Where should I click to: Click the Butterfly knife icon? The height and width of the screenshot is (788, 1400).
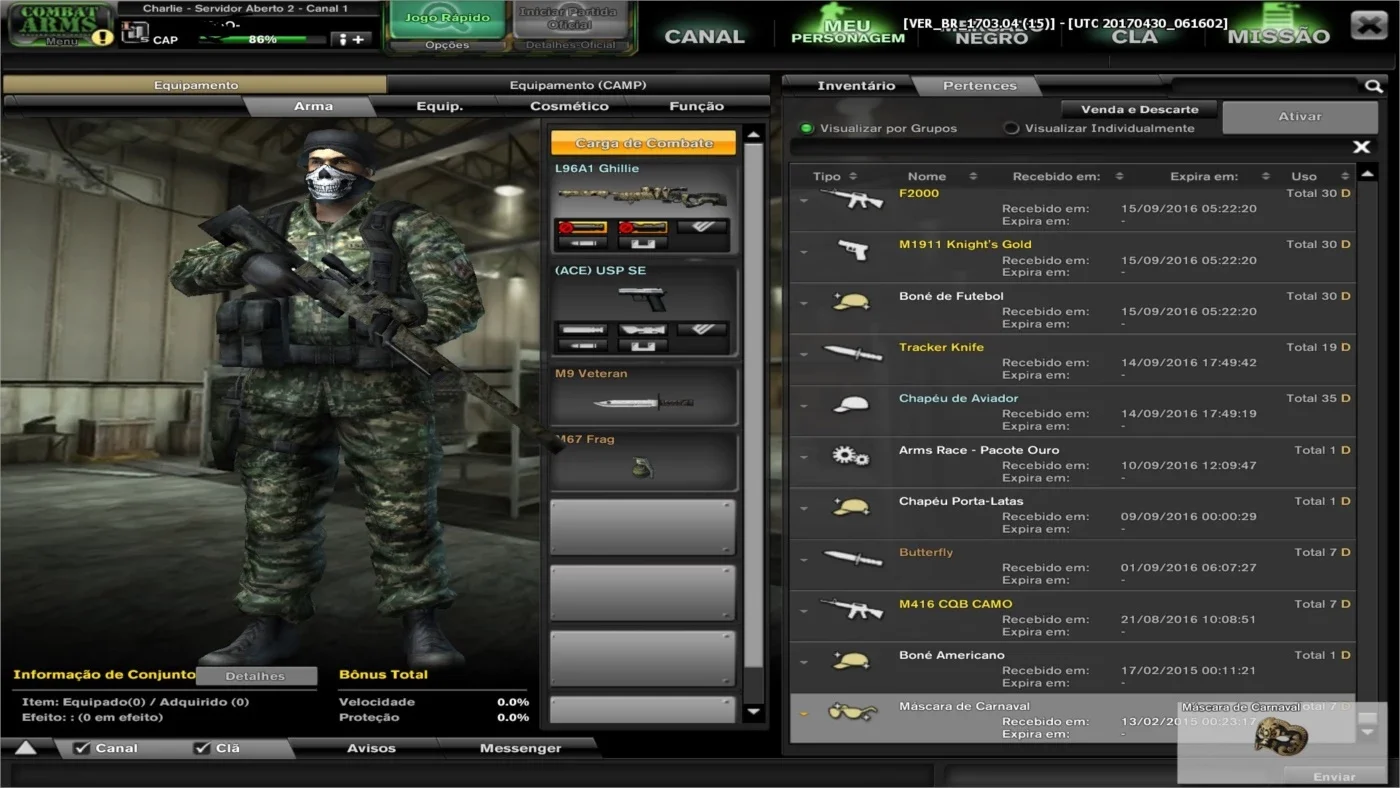852,557
